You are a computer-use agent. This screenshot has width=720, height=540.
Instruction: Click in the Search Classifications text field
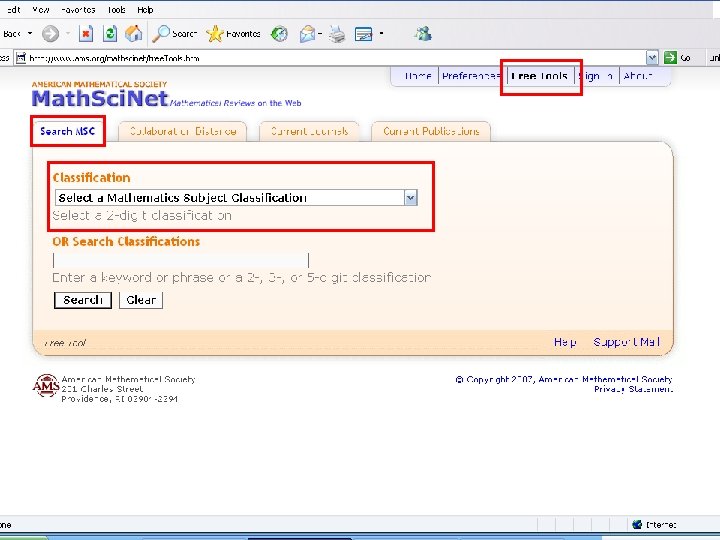click(x=181, y=260)
